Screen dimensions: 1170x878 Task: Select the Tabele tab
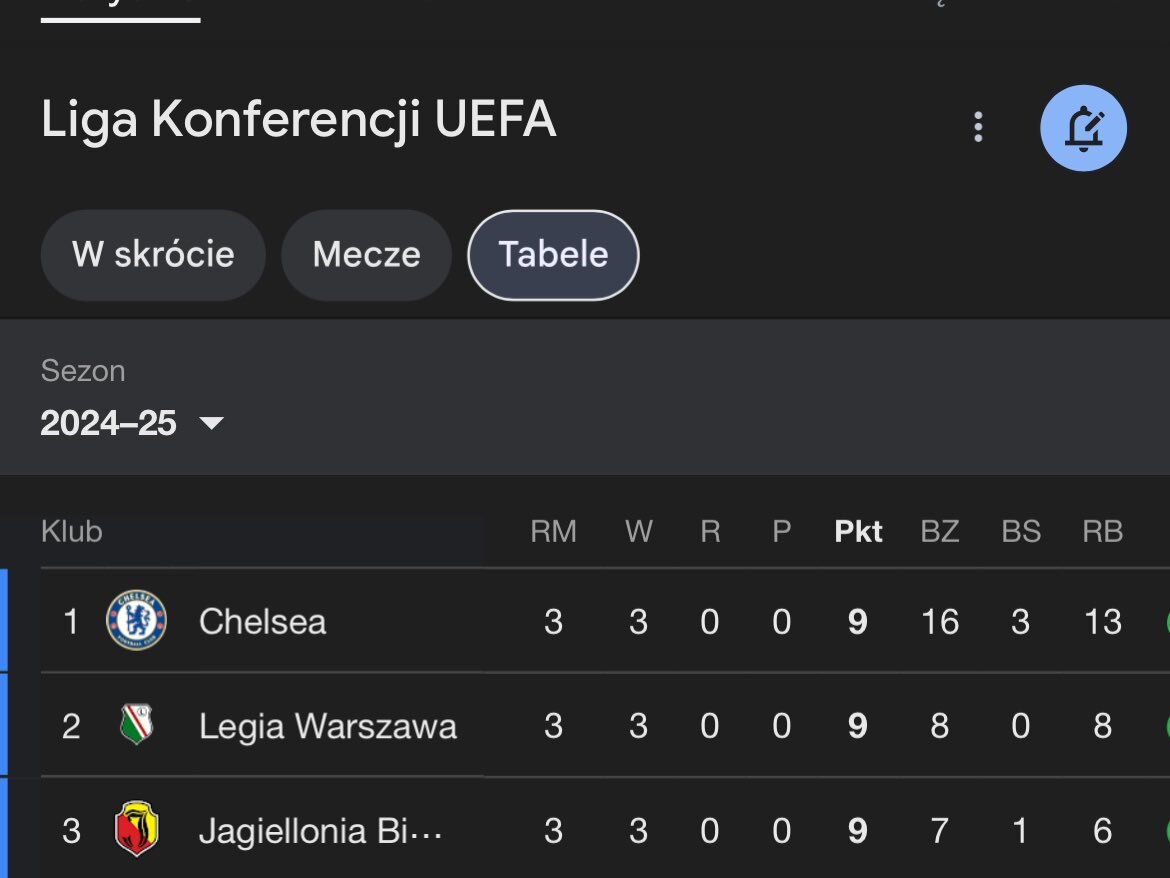click(x=553, y=254)
